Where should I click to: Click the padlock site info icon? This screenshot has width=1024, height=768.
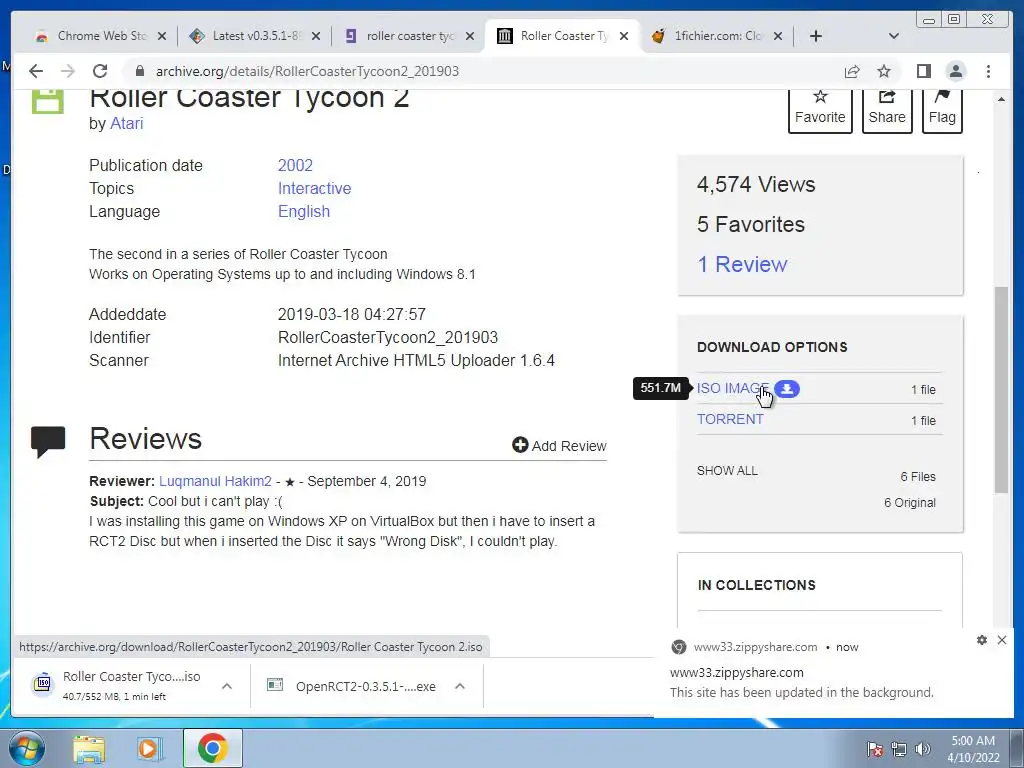point(139,71)
